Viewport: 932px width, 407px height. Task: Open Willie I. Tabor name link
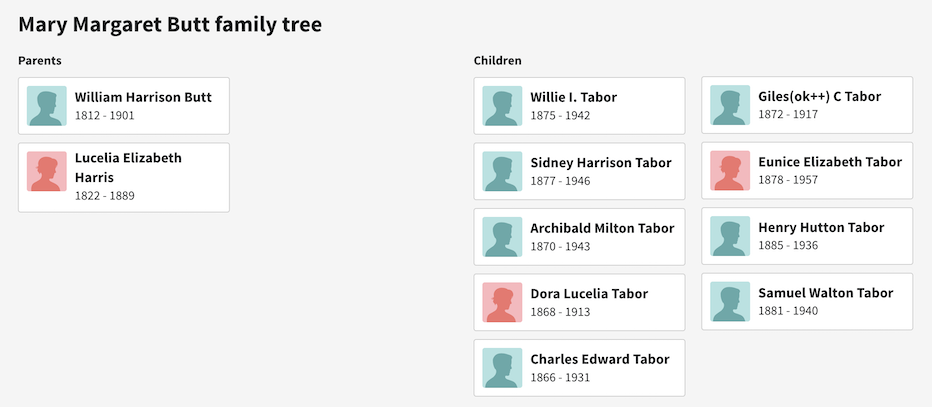[x=573, y=97]
